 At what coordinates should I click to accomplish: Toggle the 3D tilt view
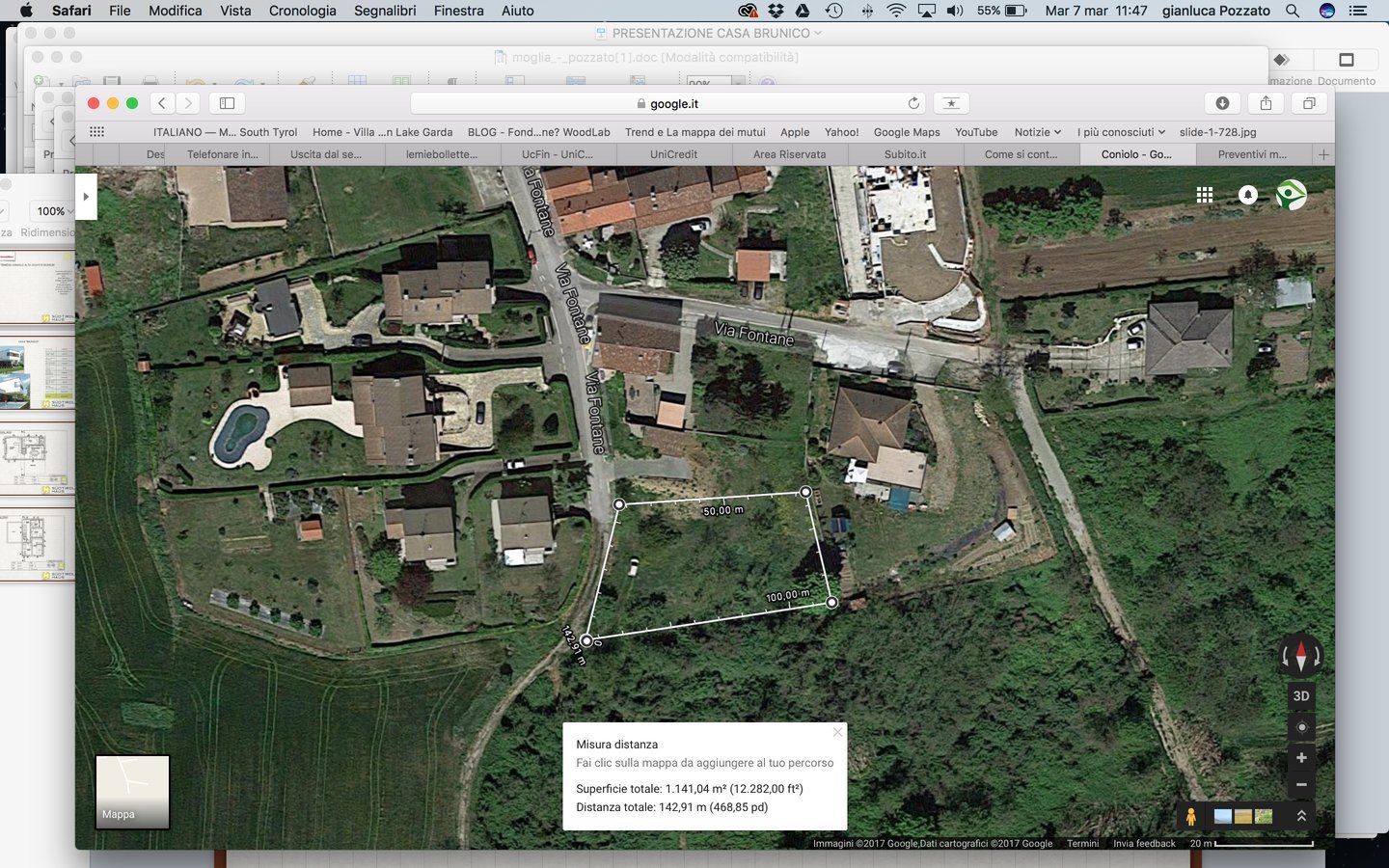click(x=1301, y=696)
